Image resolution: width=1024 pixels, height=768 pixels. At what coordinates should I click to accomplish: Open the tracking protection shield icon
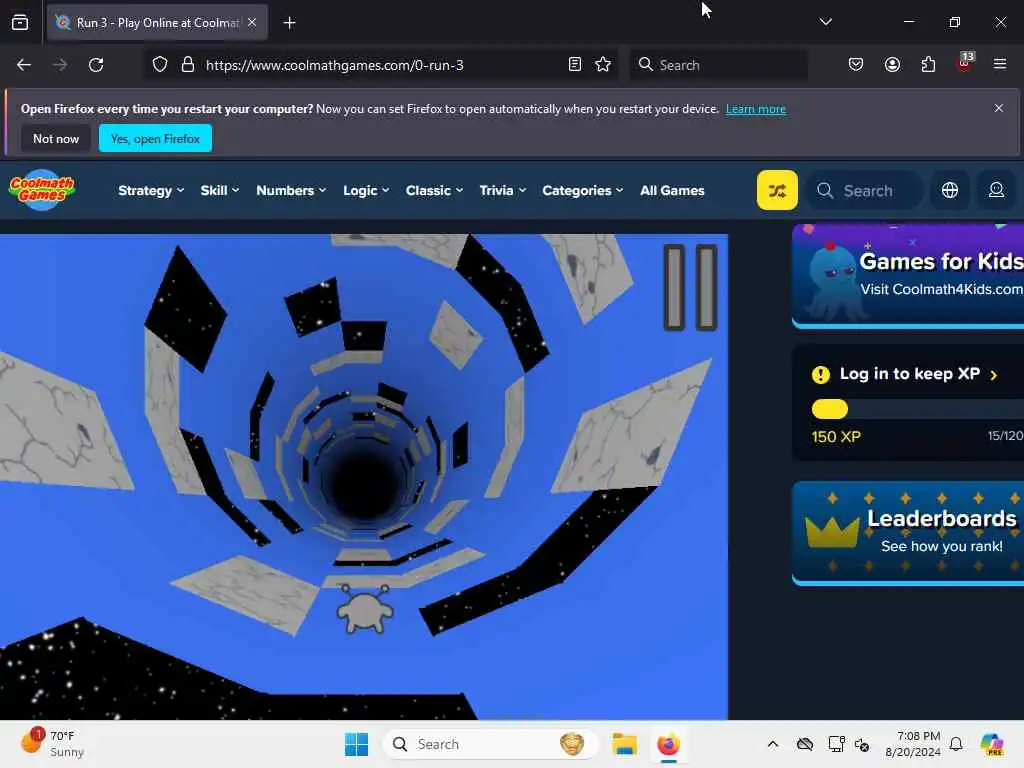[x=160, y=65]
